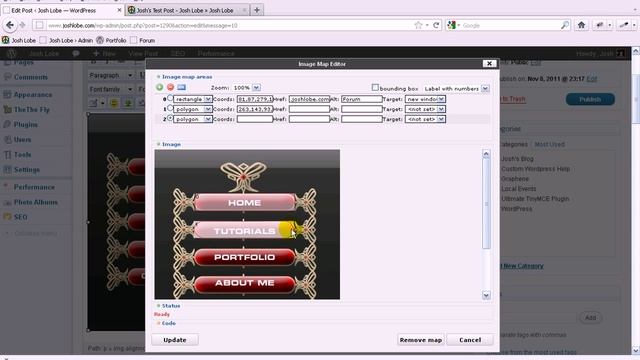Click ABOUT ME button in map image
This screenshot has width=640, height=360.
[x=244, y=283]
